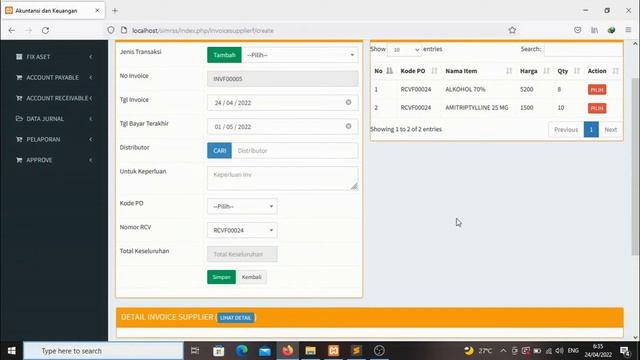Screen dimensions: 640x360
Task: Focus the Tgl Bayar Terakhir date field
Action: pyautogui.click(x=282, y=127)
